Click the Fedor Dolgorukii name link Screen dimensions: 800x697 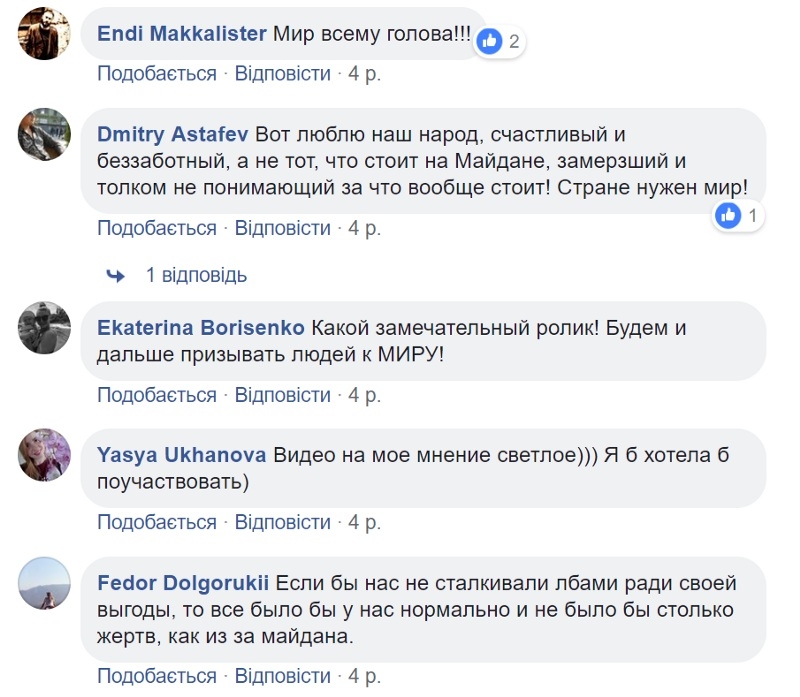[183, 582]
